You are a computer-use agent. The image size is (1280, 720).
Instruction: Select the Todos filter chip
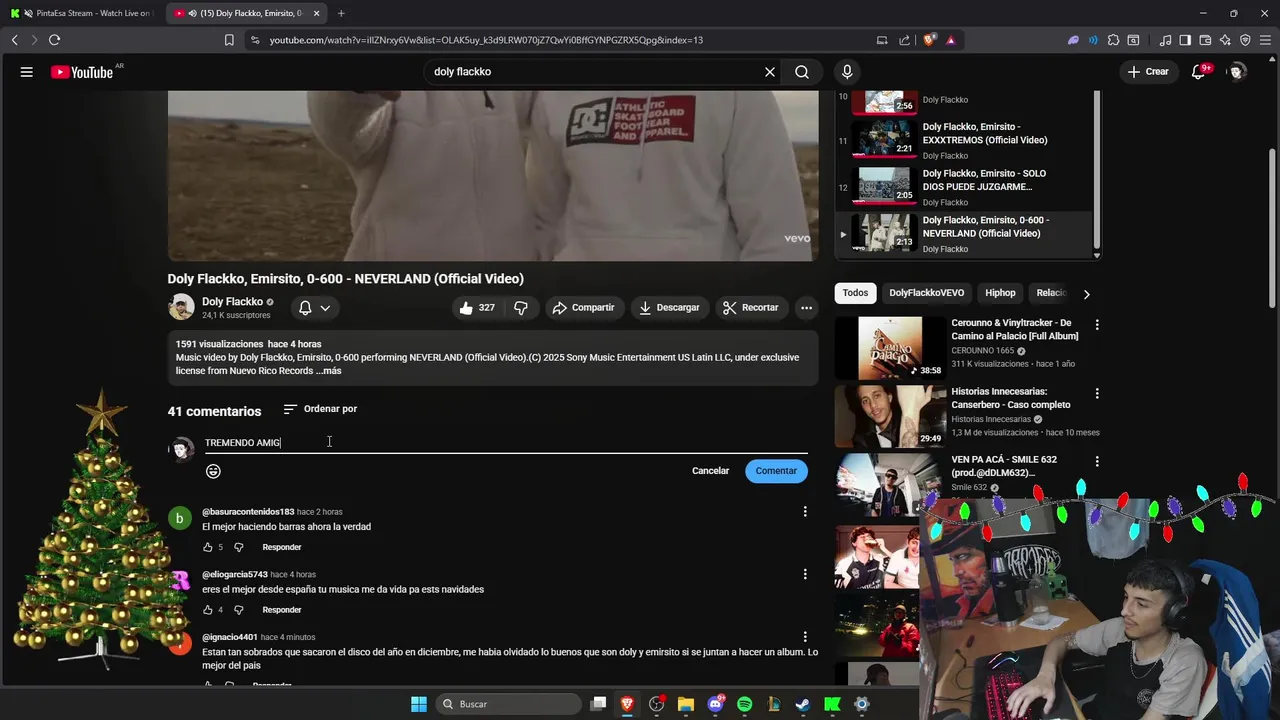[x=855, y=293]
